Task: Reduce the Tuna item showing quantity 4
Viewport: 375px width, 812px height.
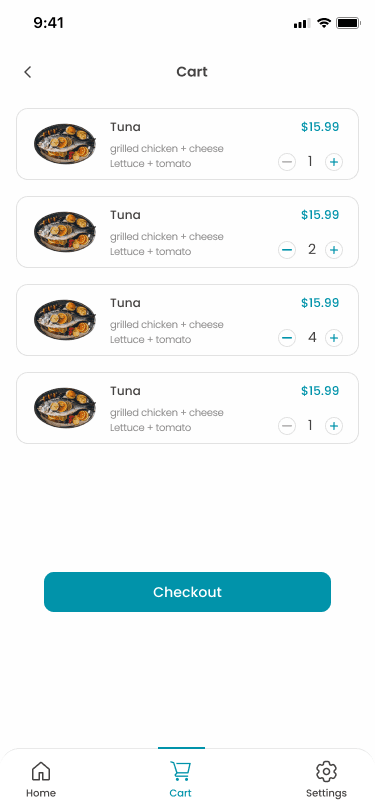Action: [x=286, y=338]
